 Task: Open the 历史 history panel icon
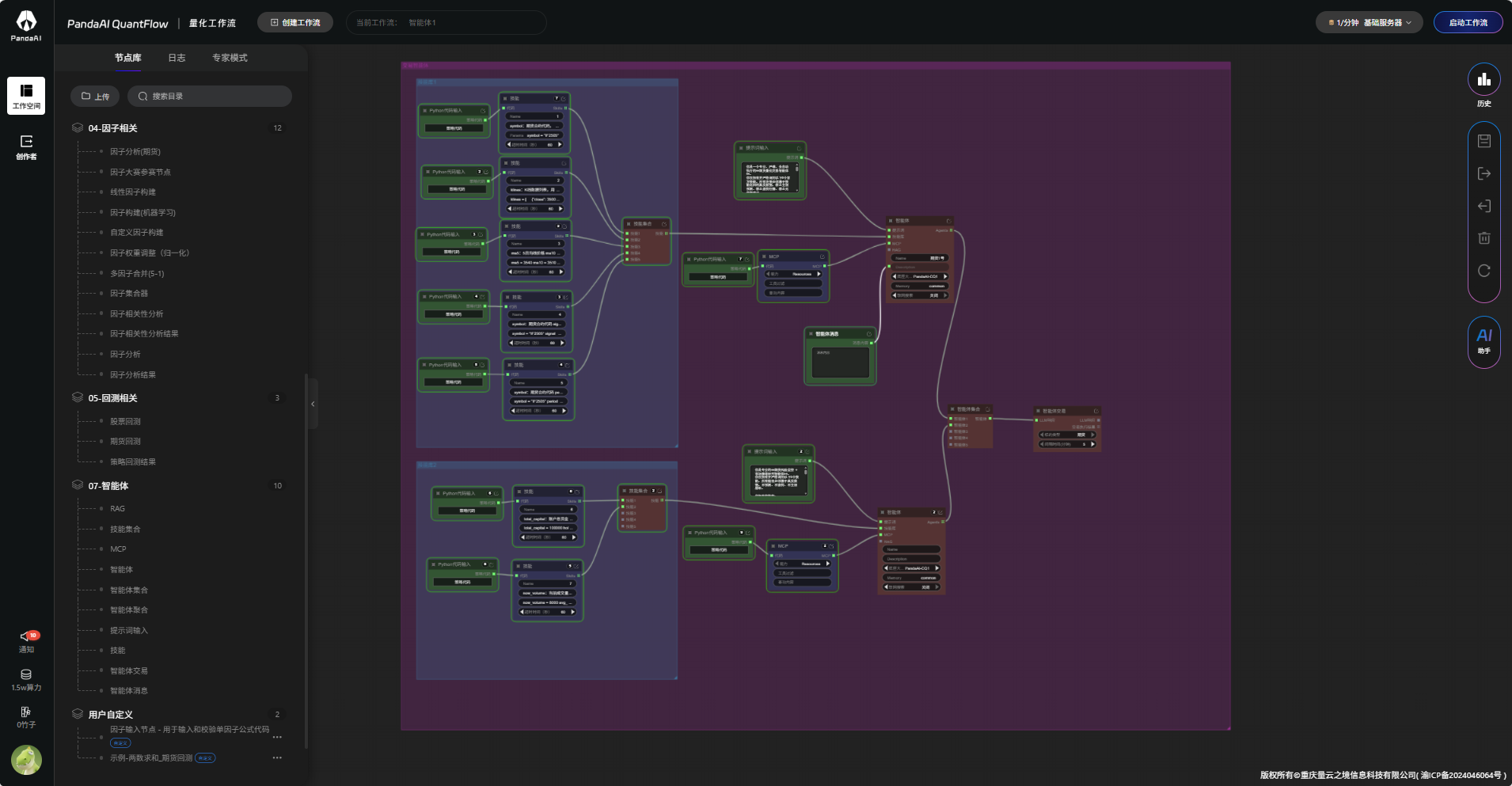tap(1484, 80)
